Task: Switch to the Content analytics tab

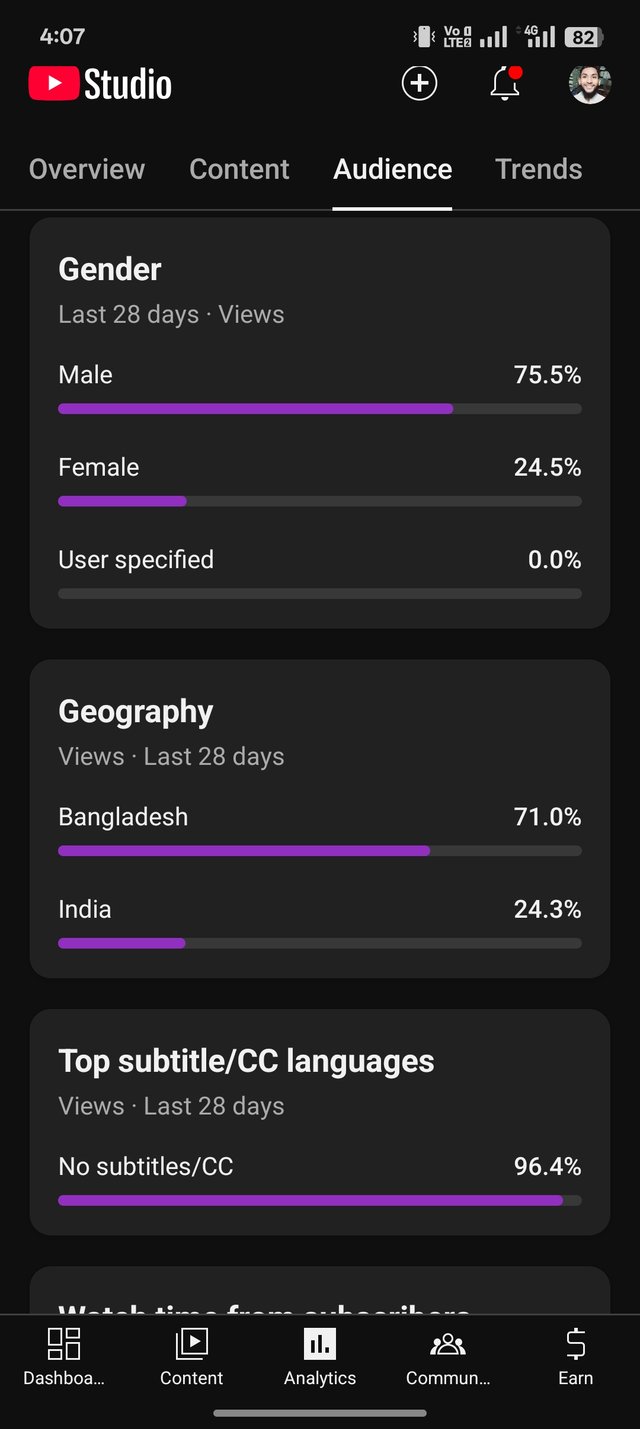Action: pyautogui.click(x=239, y=169)
